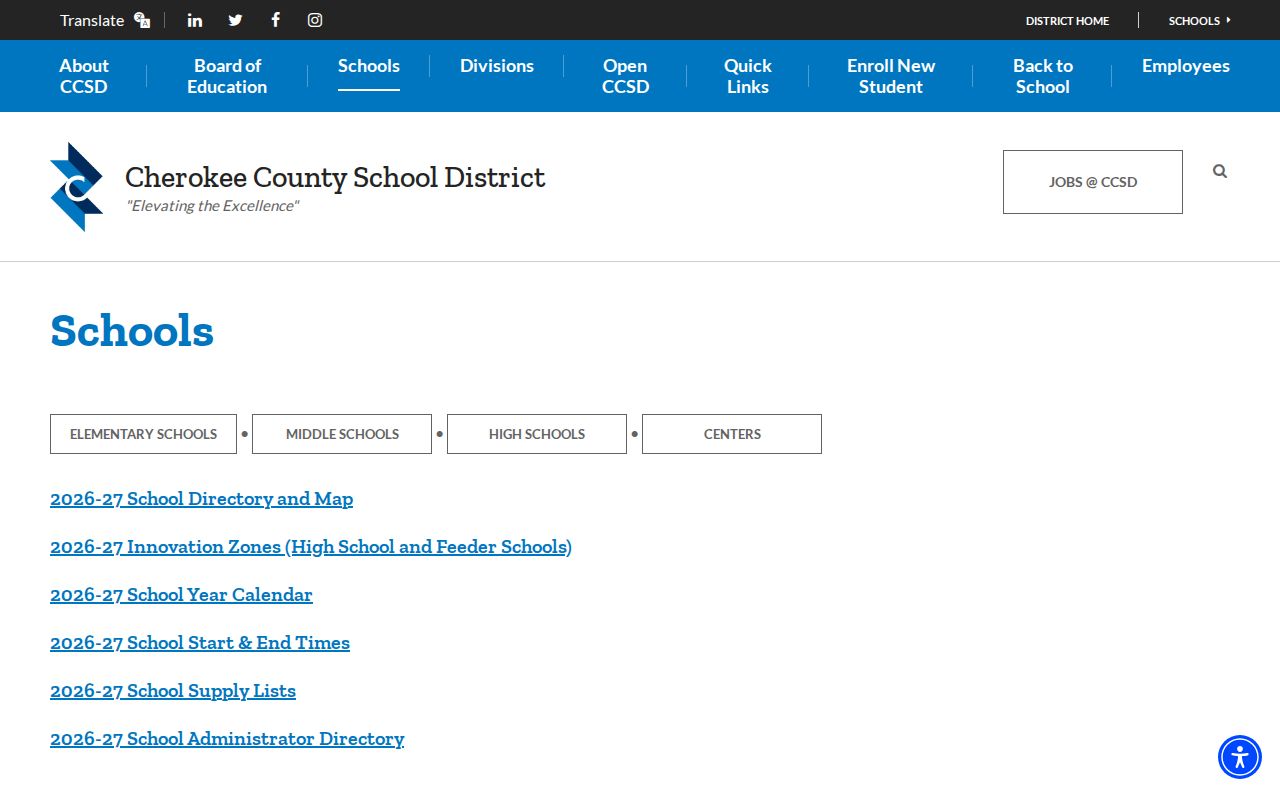Click the Translate text label

pyautogui.click(x=92, y=20)
